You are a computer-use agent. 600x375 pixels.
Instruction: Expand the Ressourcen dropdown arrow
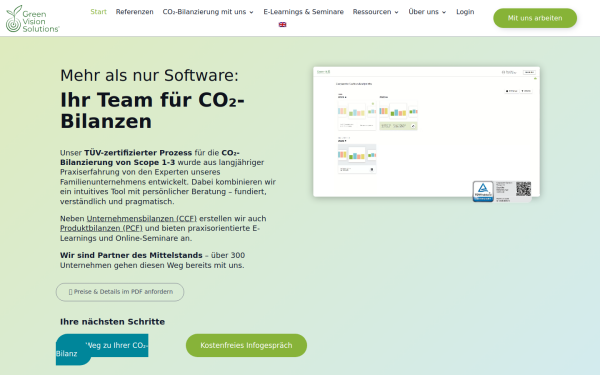(x=396, y=12)
